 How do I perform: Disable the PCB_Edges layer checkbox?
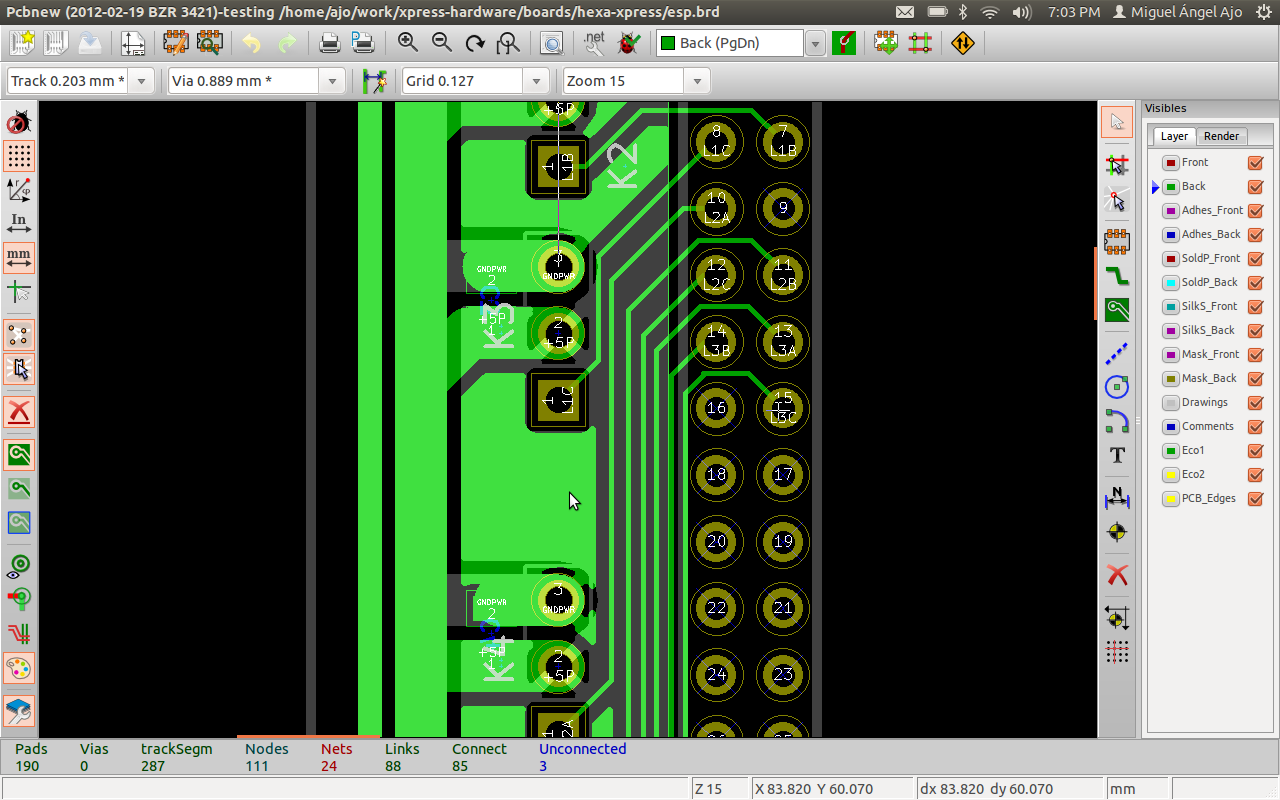tap(1255, 499)
